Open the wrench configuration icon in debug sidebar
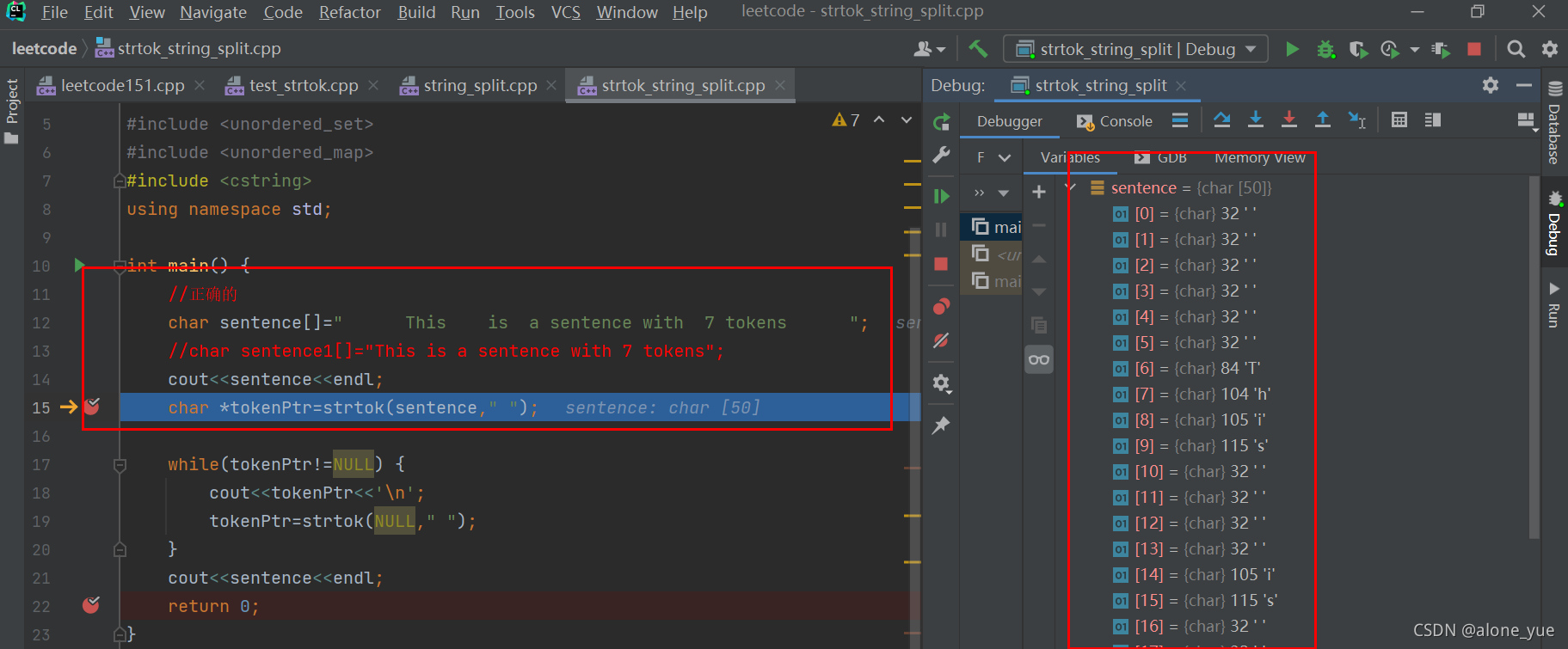 pyautogui.click(x=942, y=156)
